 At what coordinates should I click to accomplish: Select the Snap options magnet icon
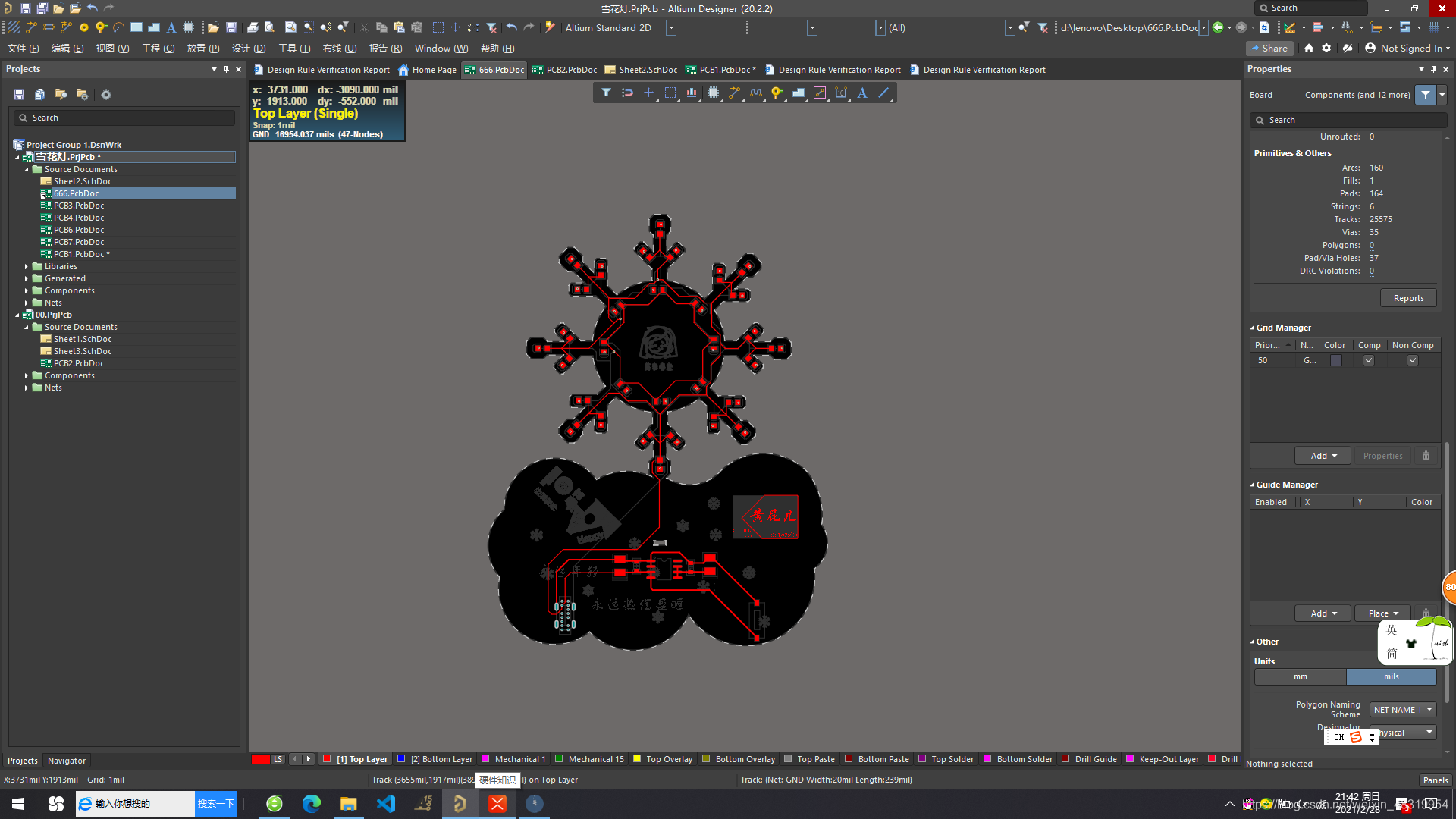pyautogui.click(x=627, y=93)
